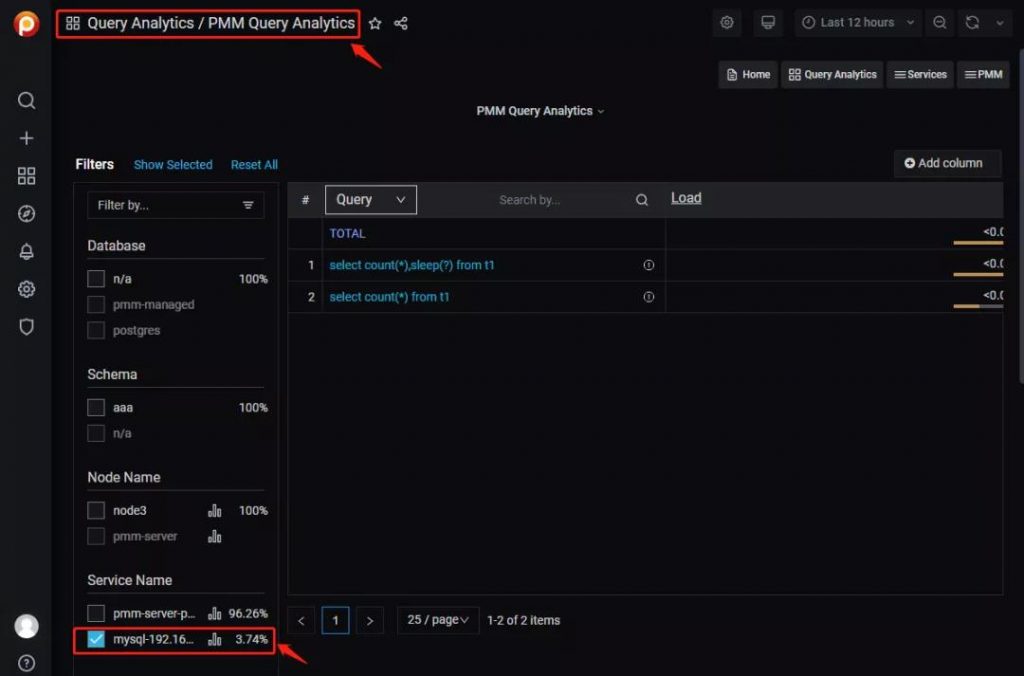Screen dimensions: 1024x676
Task: Open the mysql-192.16... service chart icon
Action: point(214,639)
